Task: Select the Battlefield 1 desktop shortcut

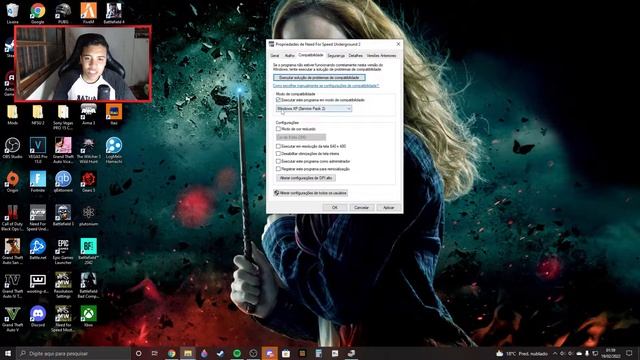Action: click(63, 216)
